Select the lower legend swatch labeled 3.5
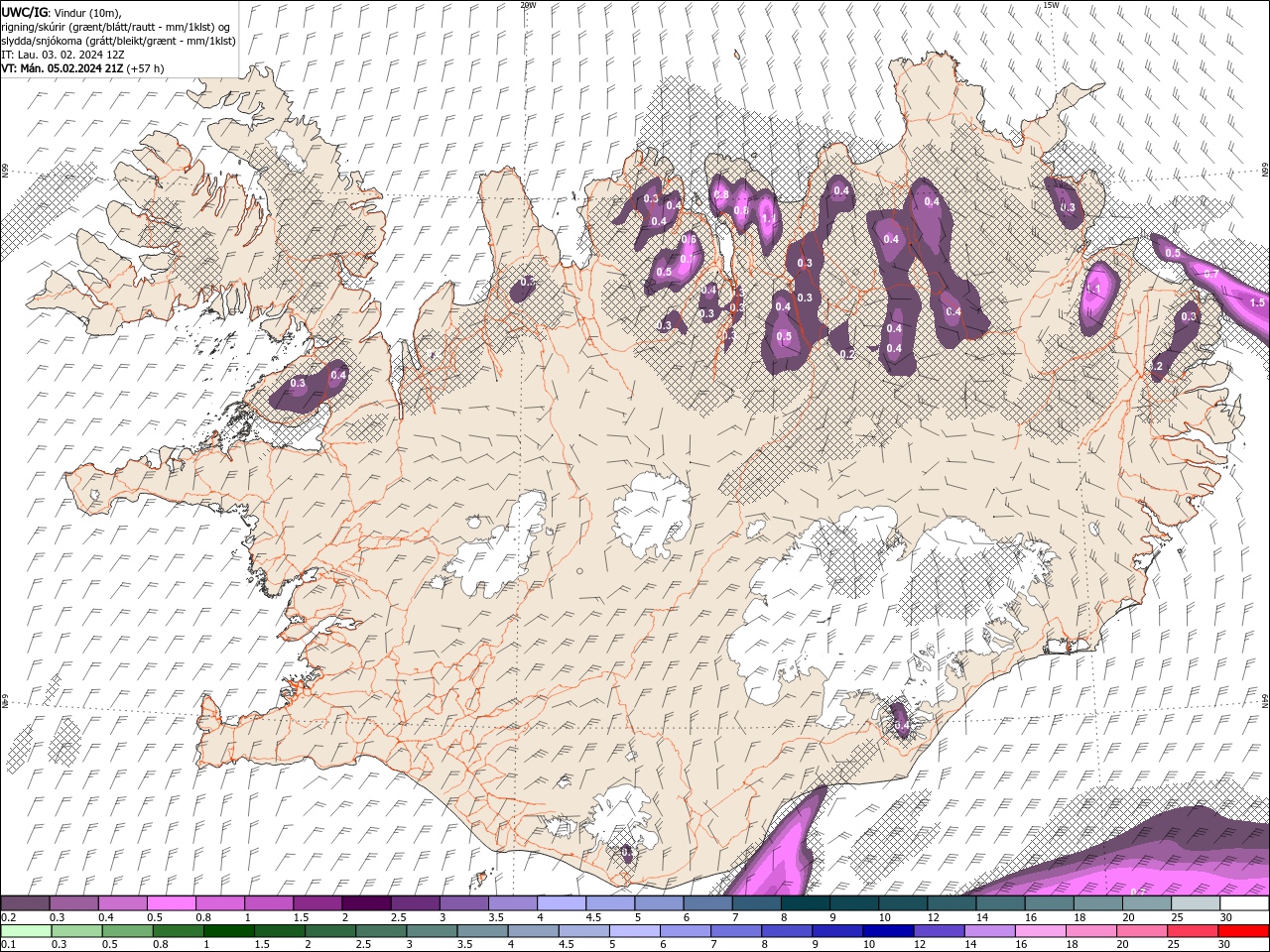This screenshot has width=1270, height=952. point(482,931)
